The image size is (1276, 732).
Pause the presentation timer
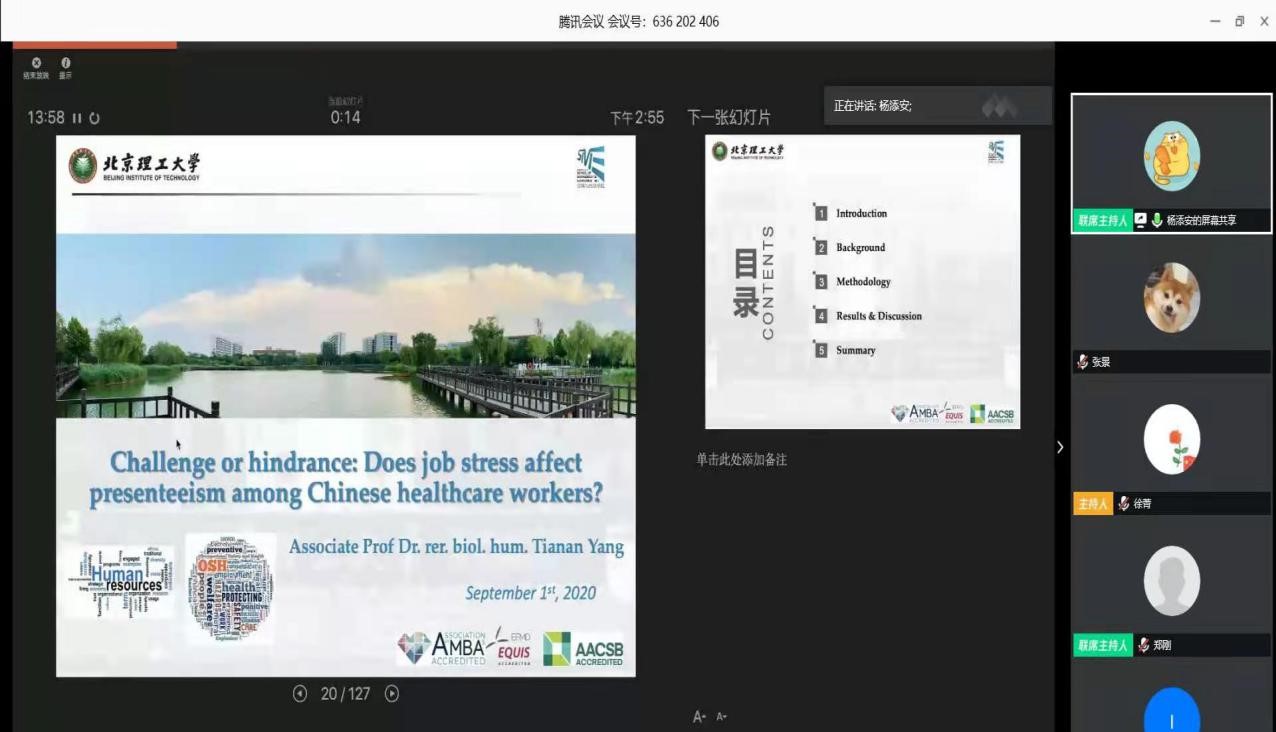tap(77, 118)
